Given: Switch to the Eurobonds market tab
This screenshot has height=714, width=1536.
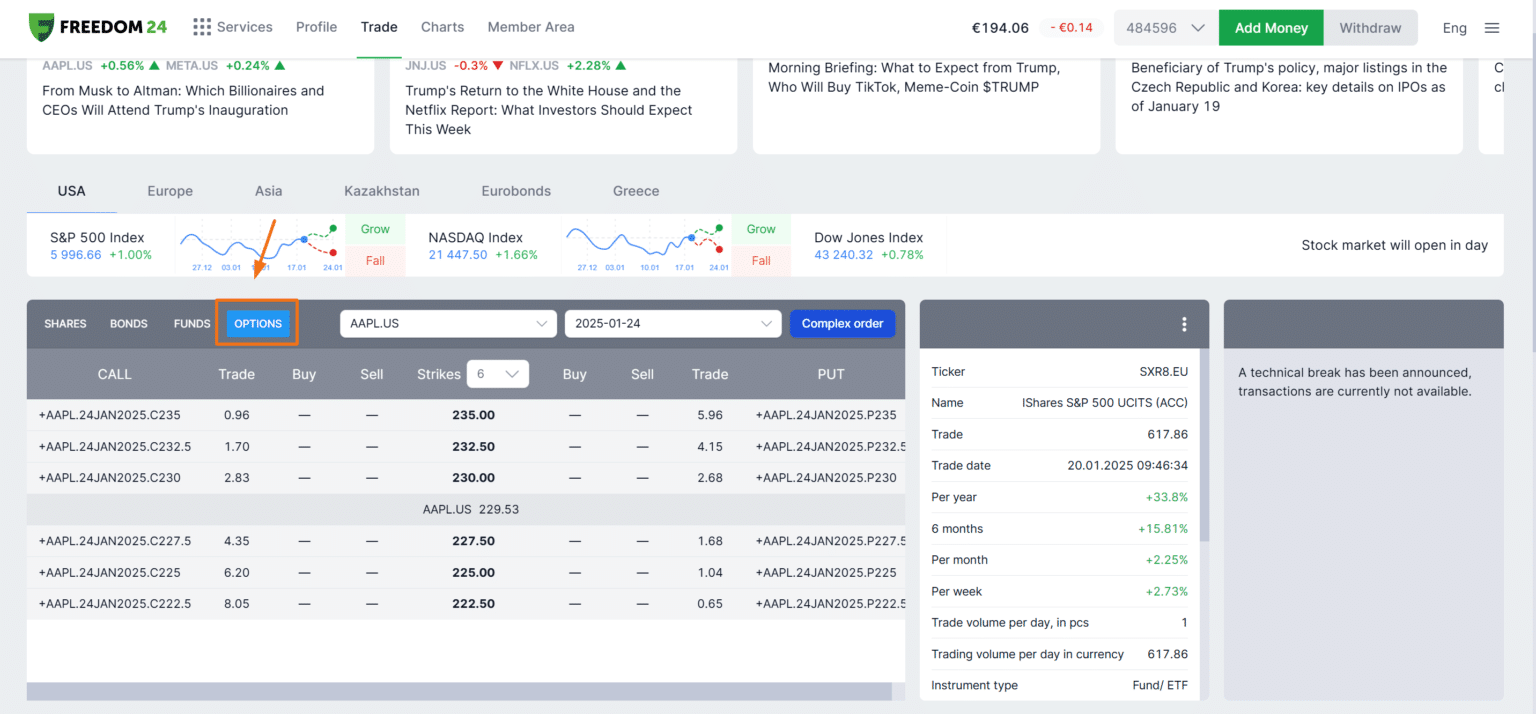Looking at the screenshot, I should point(516,190).
